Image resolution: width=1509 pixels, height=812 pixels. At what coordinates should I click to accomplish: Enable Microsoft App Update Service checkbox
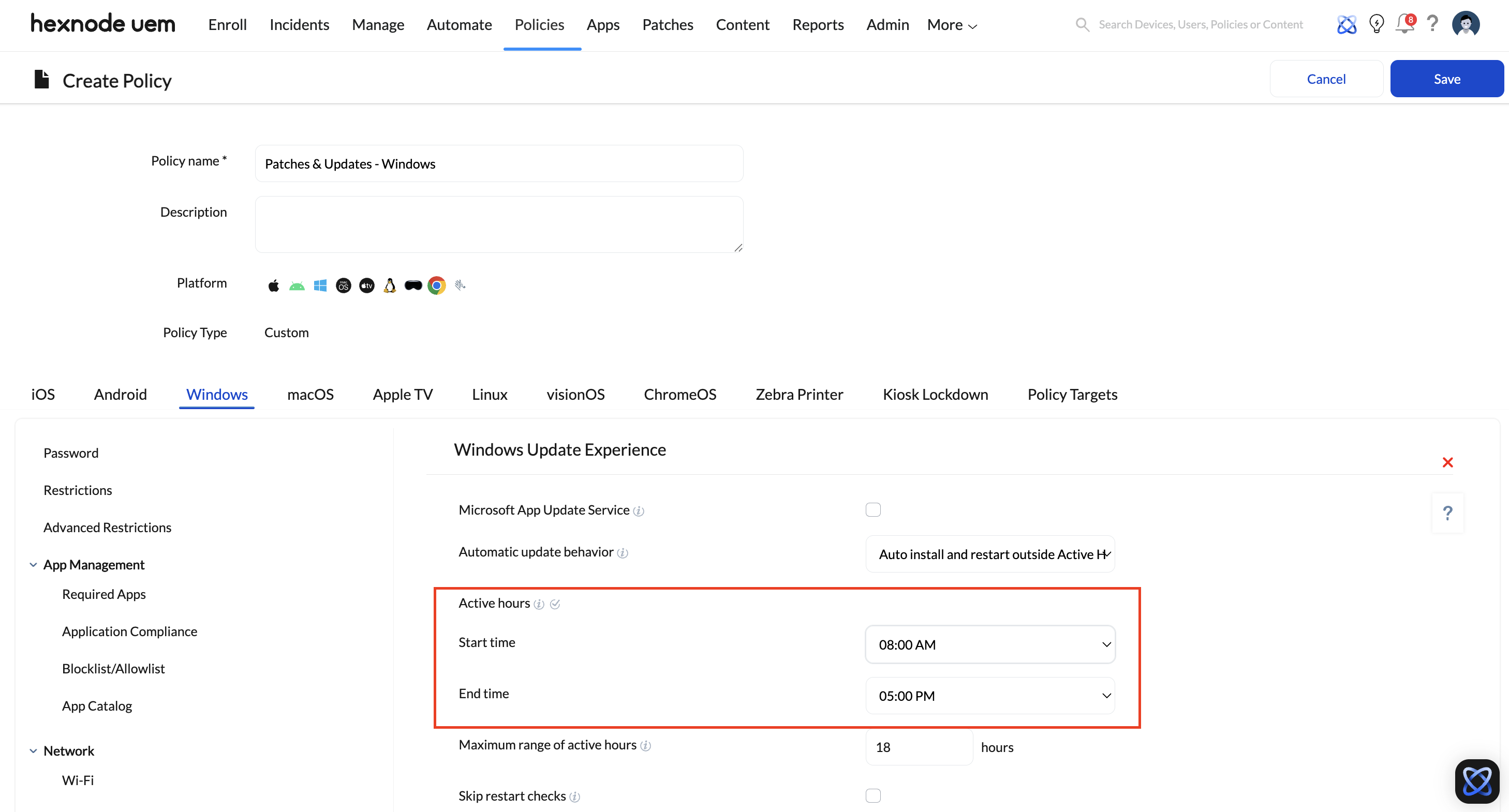click(x=873, y=510)
